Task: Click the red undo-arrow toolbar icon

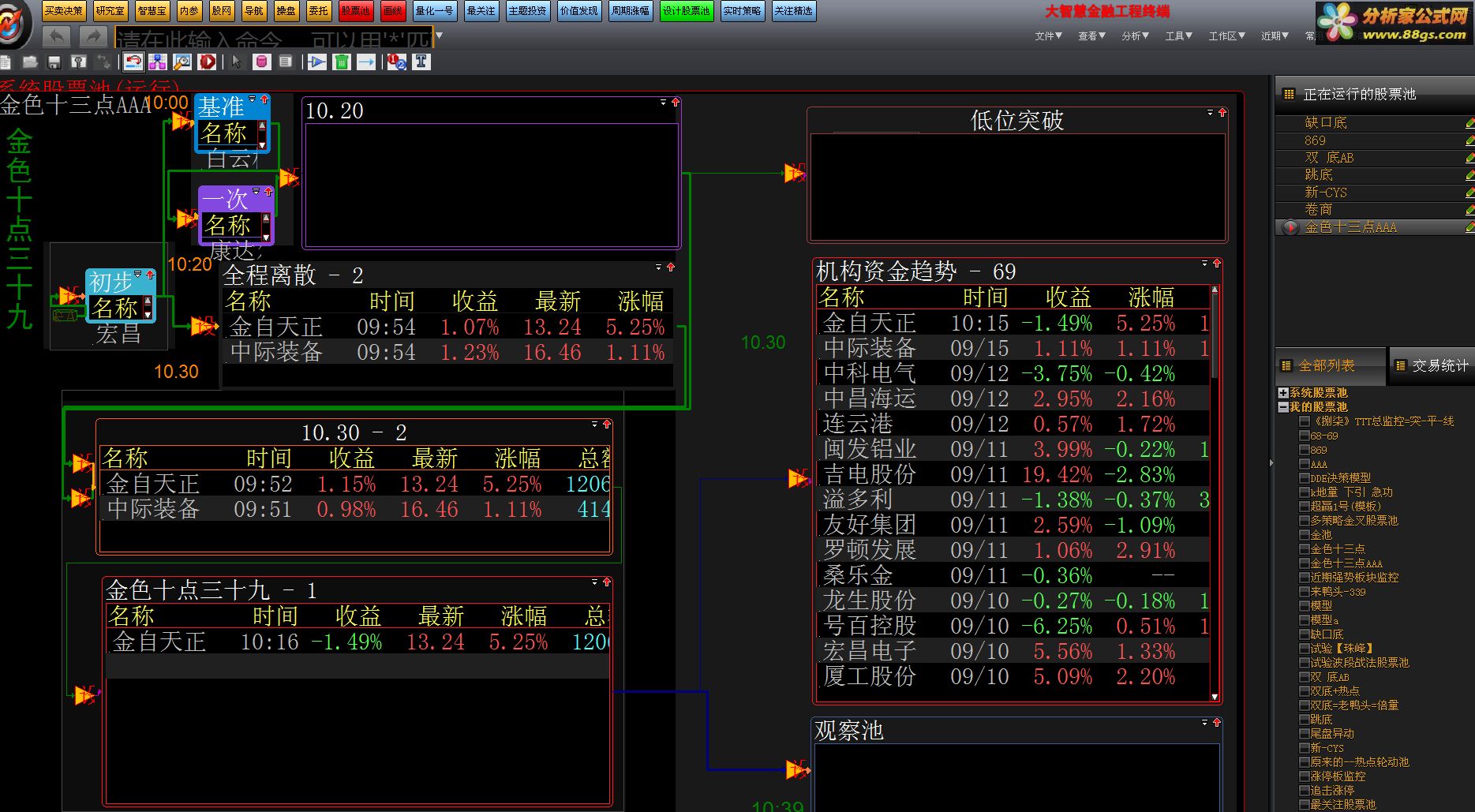Action: click(x=134, y=62)
